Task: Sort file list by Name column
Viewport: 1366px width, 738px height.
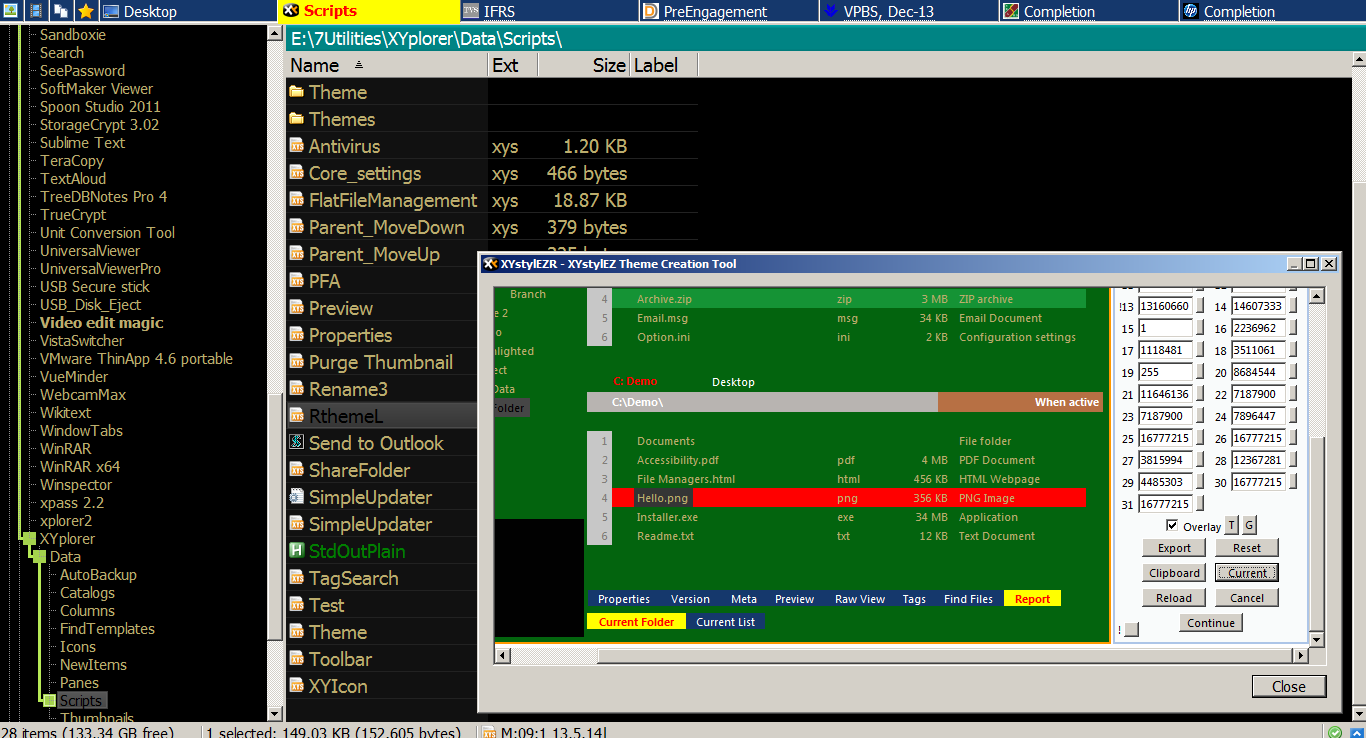Action: [x=315, y=66]
